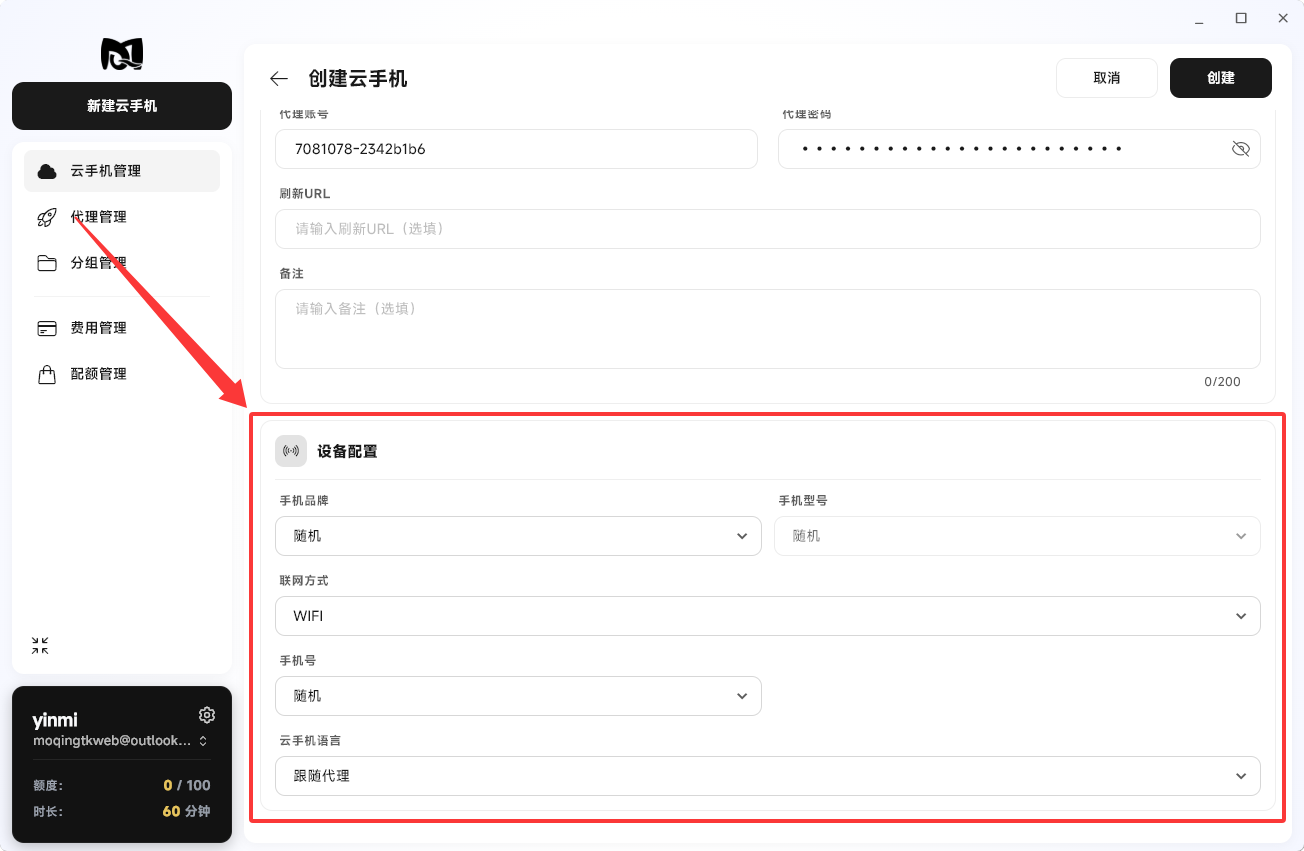Open 云手机管理 in sidebar
1304x851 pixels.
pos(122,171)
